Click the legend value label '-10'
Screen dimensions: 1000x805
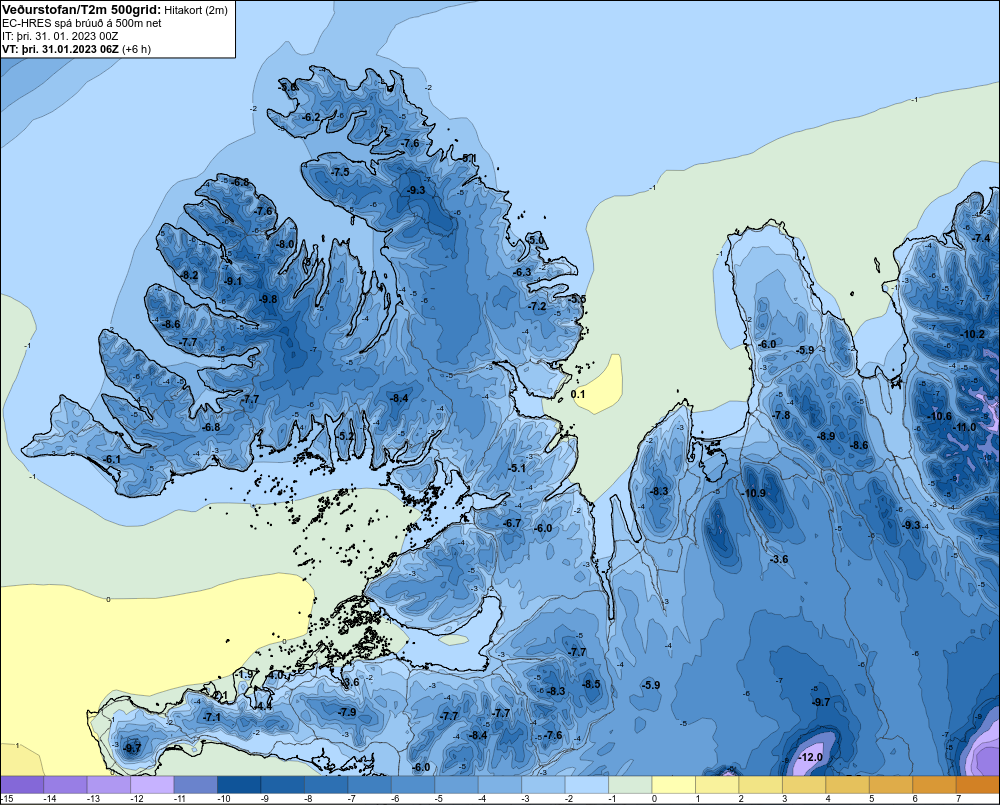pos(223,799)
